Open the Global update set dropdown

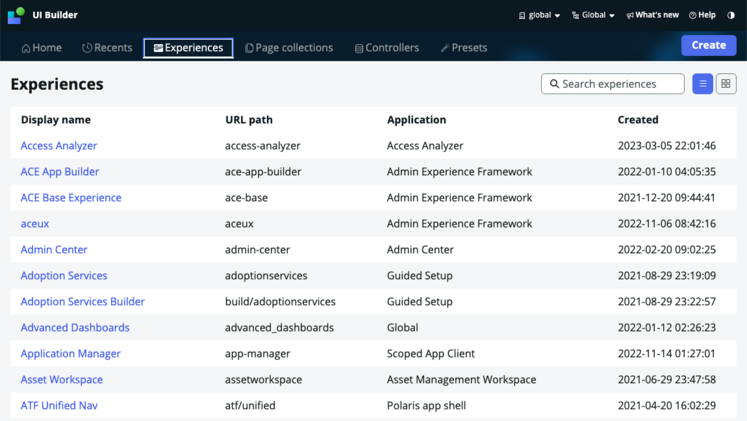tap(593, 15)
